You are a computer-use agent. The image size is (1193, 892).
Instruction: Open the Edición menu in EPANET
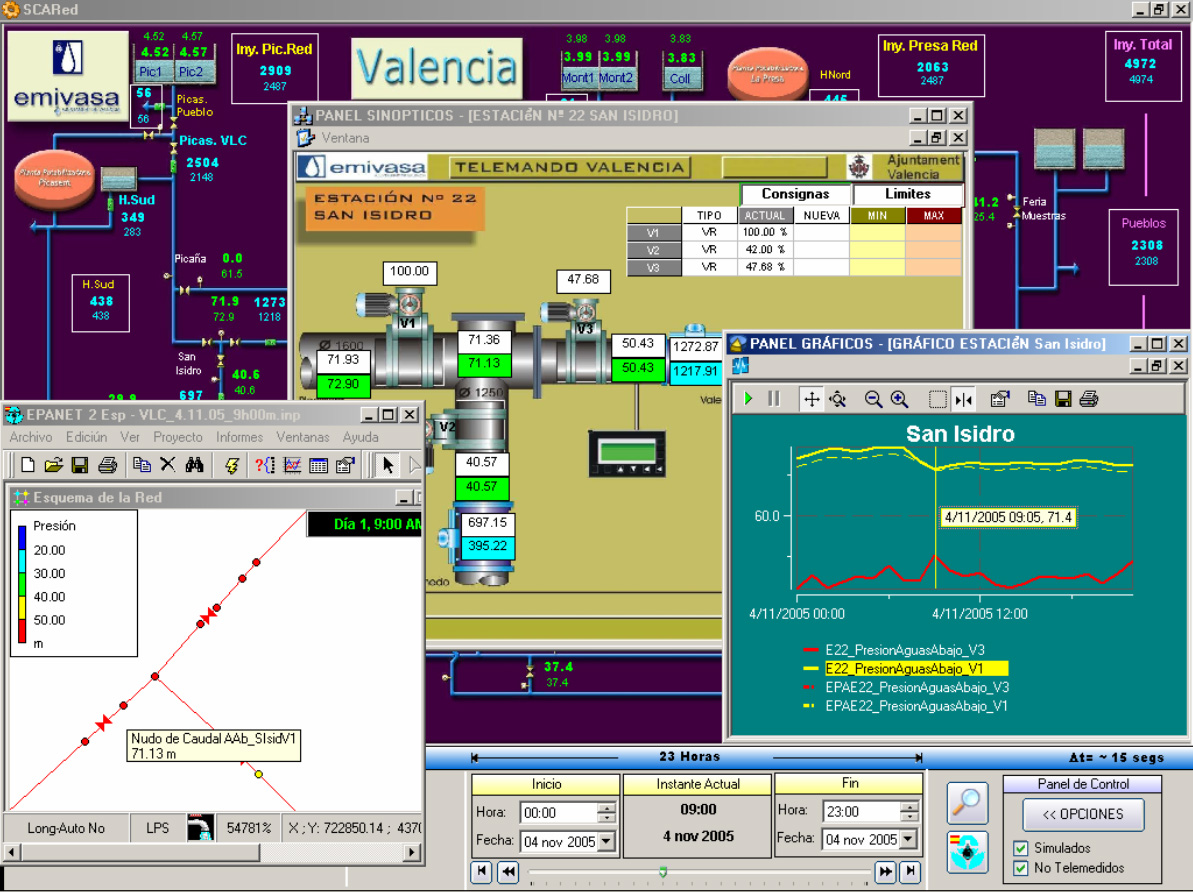[86, 437]
